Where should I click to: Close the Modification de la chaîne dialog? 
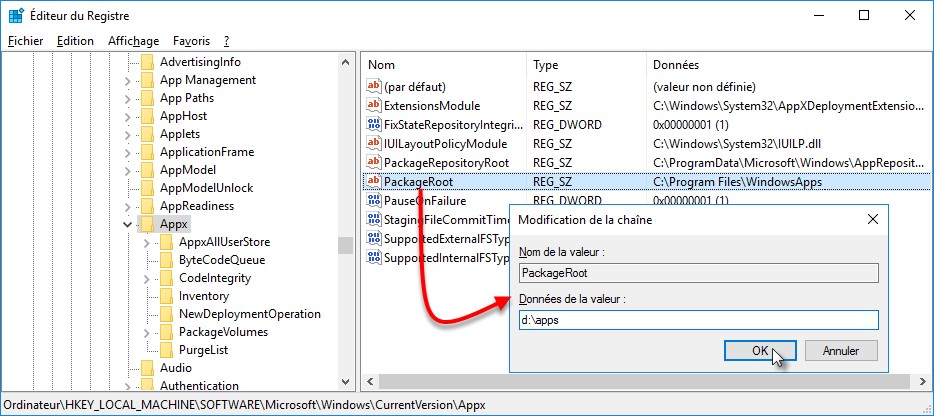pos(873,219)
